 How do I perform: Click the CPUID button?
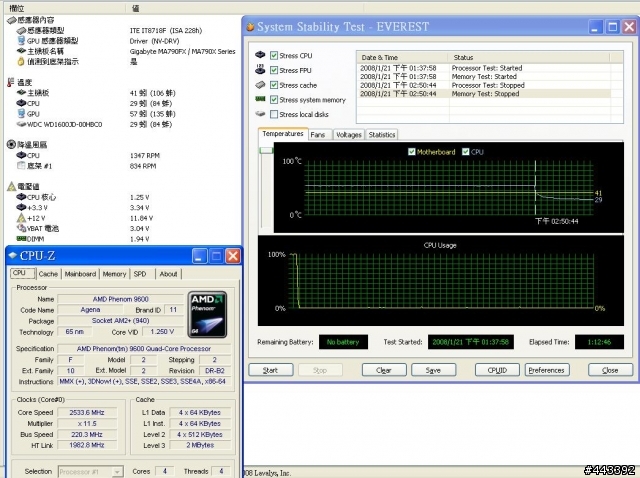point(497,370)
